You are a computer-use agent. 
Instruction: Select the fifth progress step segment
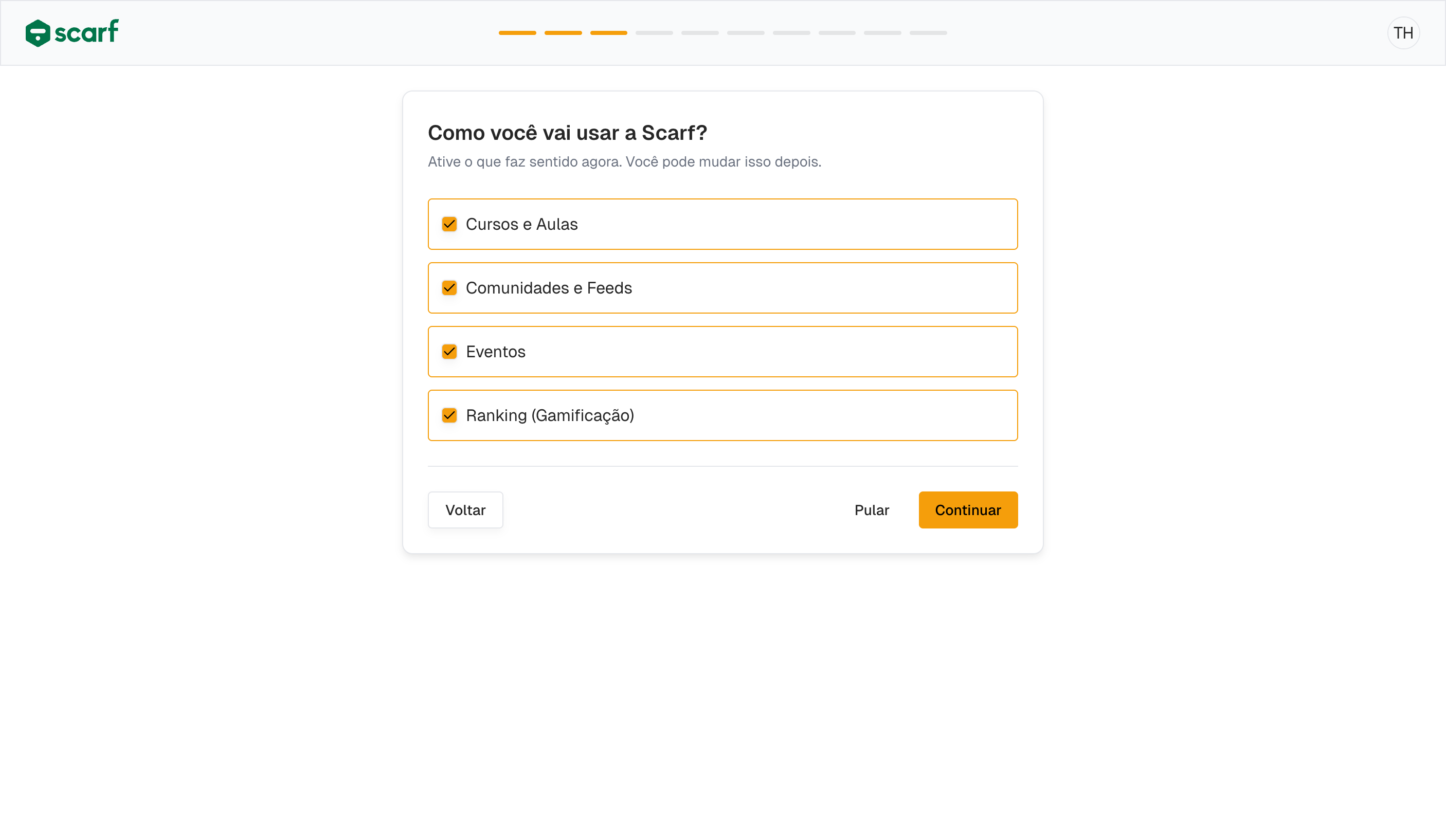click(x=699, y=33)
